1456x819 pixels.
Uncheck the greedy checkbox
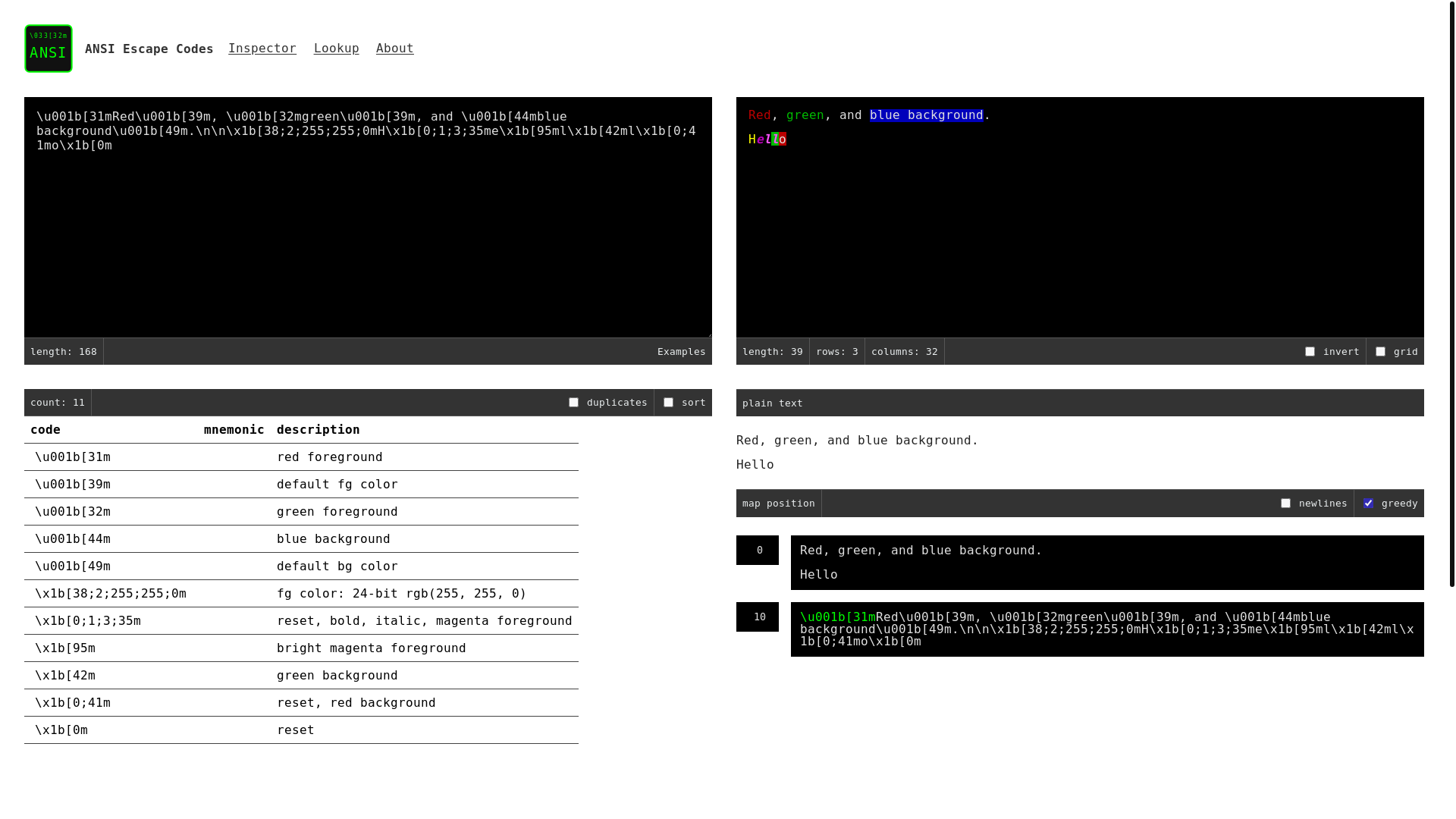pyautogui.click(x=1368, y=504)
